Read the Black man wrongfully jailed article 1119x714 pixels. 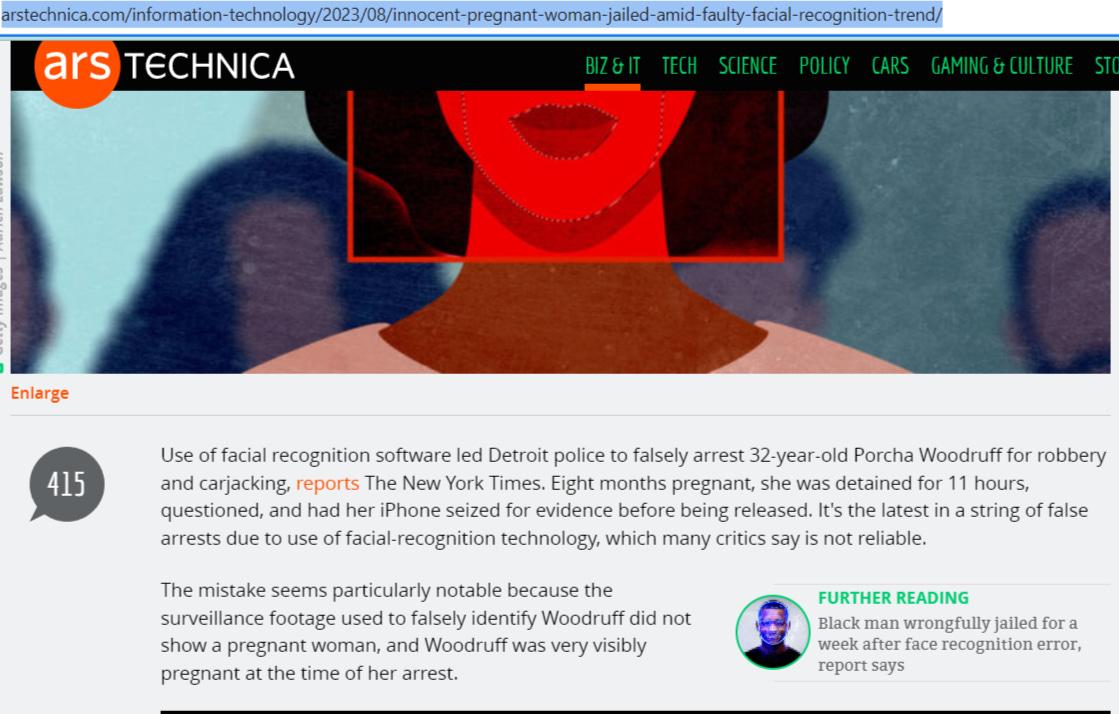tap(949, 644)
